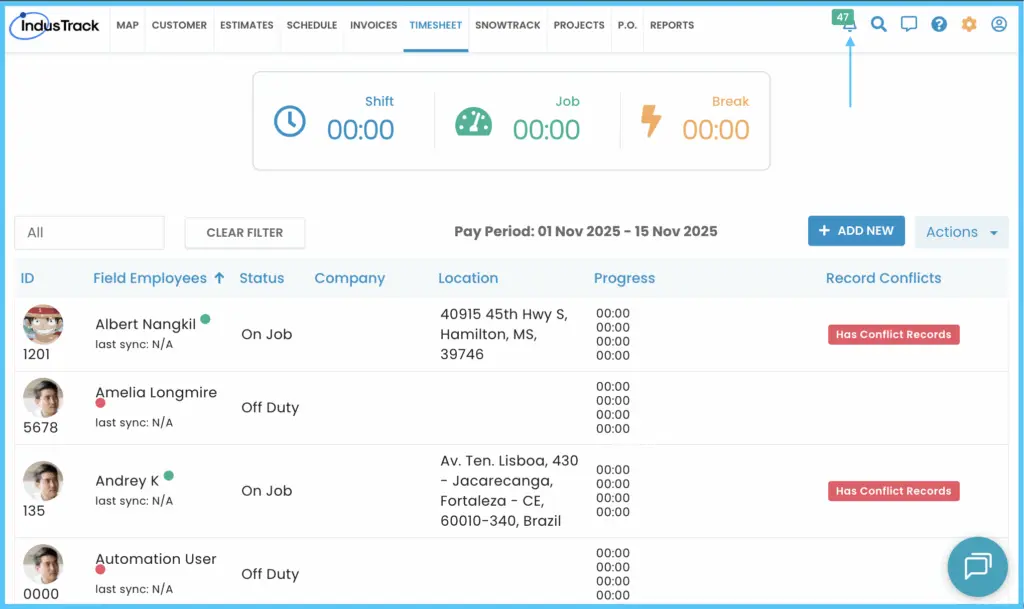
Task: Open the notifications bell with 47 badge
Action: (845, 20)
